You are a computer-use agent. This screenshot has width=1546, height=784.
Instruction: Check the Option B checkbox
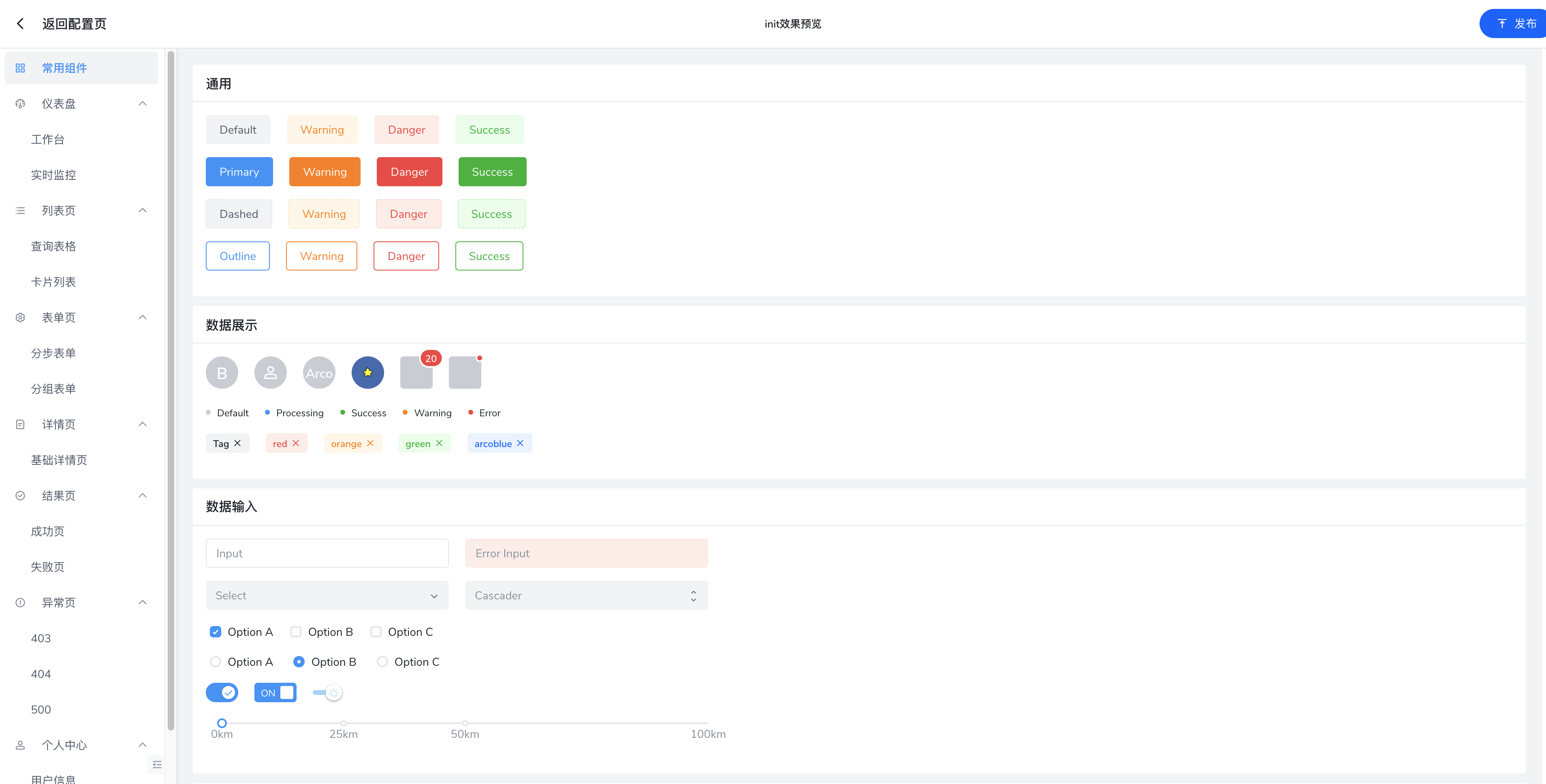click(x=296, y=632)
